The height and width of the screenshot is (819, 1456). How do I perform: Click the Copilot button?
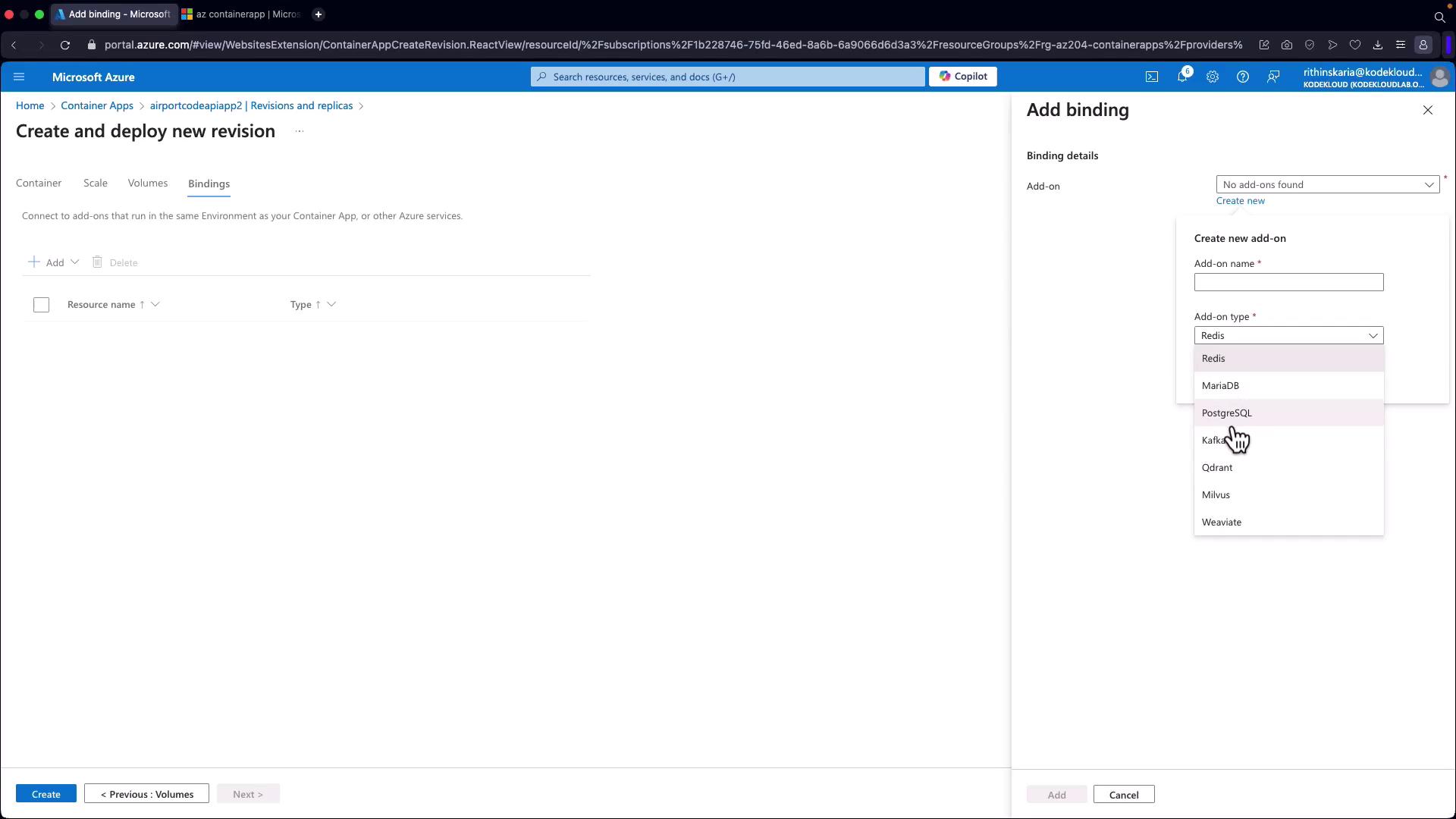click(962, 77)
